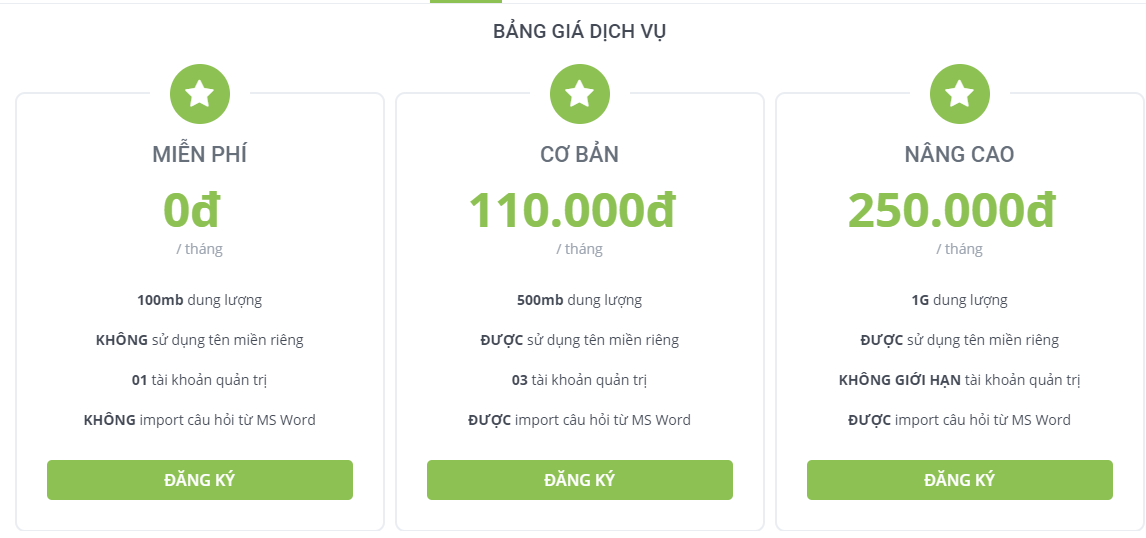Click 03 tài khoản quản trị text

pyautogui.click(x=580, y=380)
